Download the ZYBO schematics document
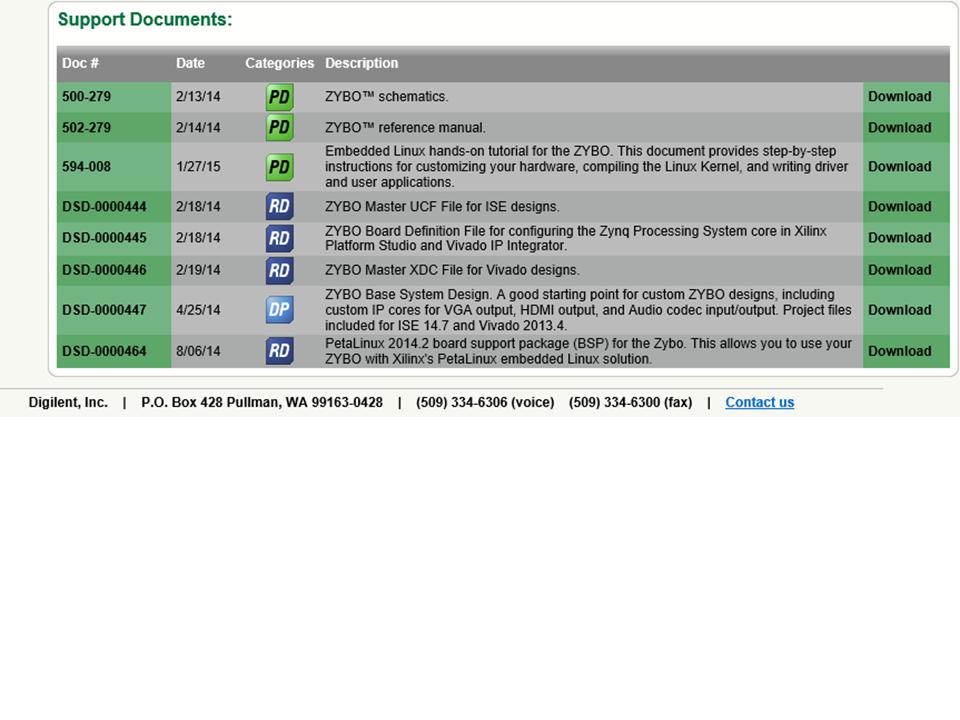Image resolution: width=960 pixels, height=720 pixels. (899, 97)
